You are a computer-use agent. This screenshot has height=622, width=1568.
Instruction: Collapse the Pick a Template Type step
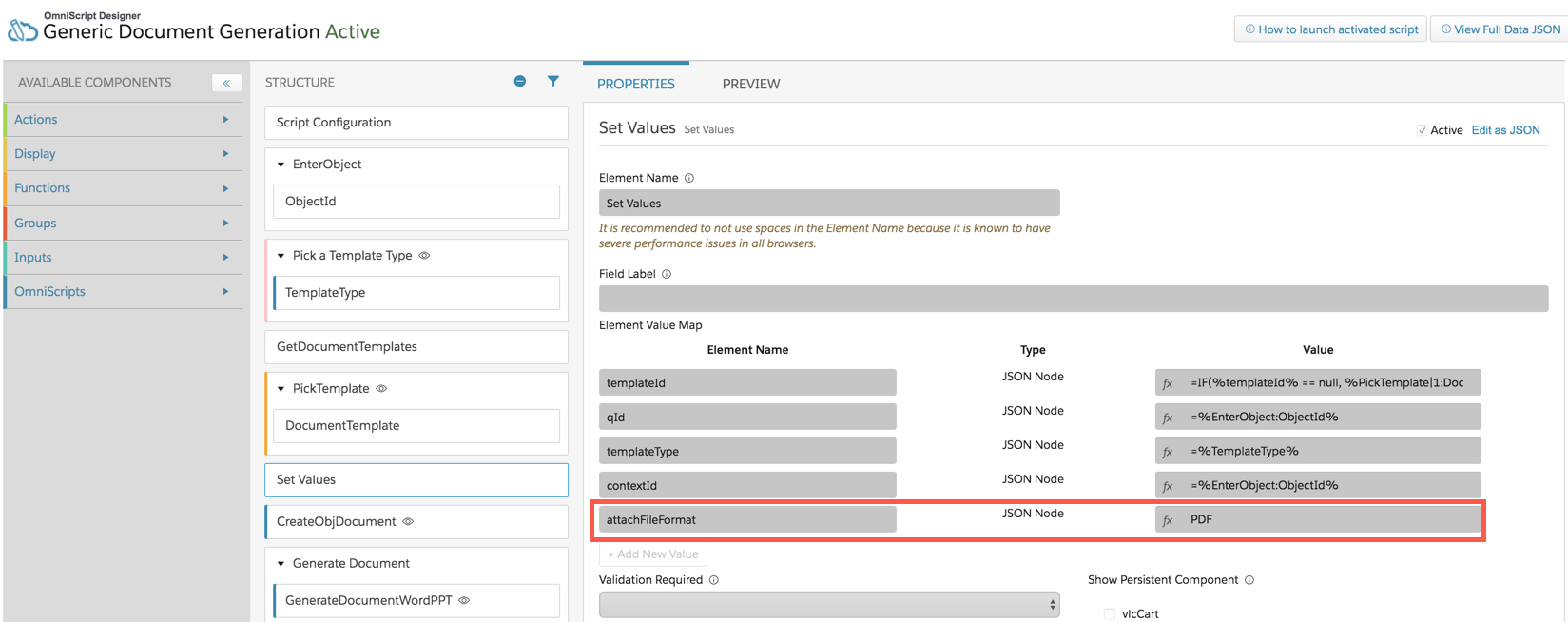(281, 256)
